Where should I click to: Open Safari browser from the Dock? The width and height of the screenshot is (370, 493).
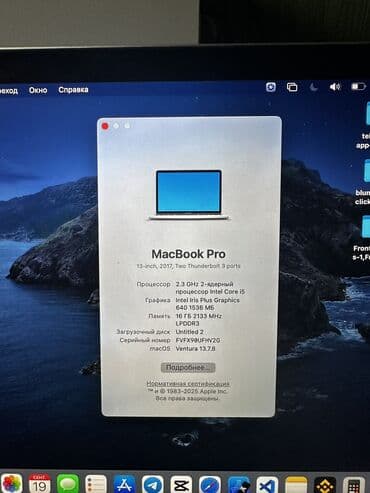(210, 484)
